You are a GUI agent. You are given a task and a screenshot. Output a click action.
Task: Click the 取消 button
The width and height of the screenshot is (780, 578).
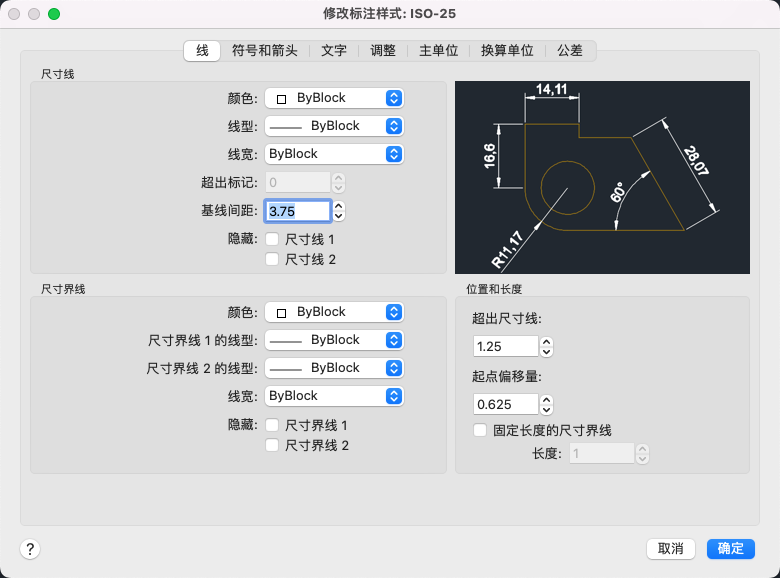671,549
